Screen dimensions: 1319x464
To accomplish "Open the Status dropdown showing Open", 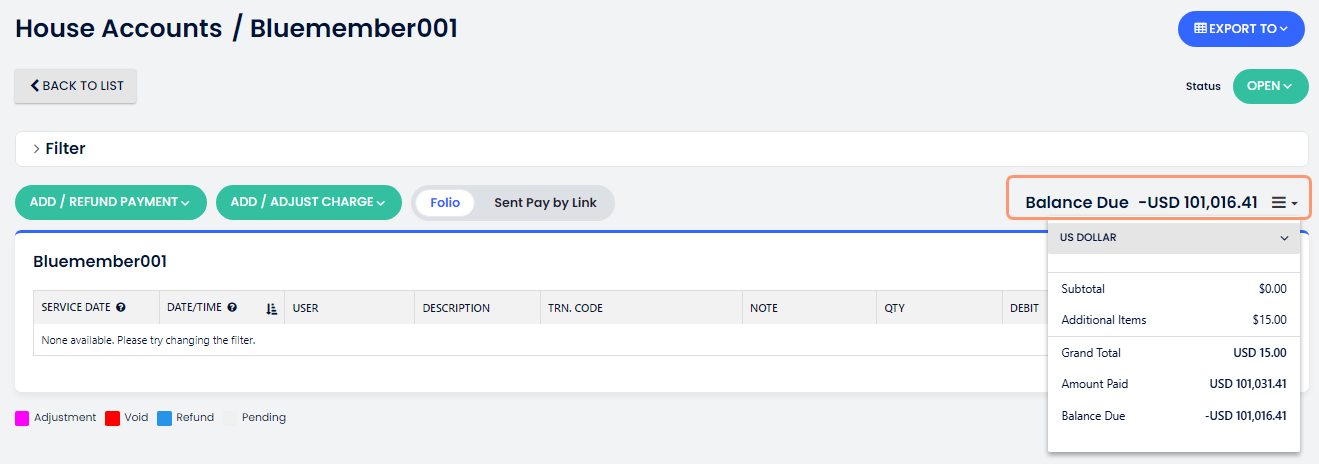I will click(1270, 86).
